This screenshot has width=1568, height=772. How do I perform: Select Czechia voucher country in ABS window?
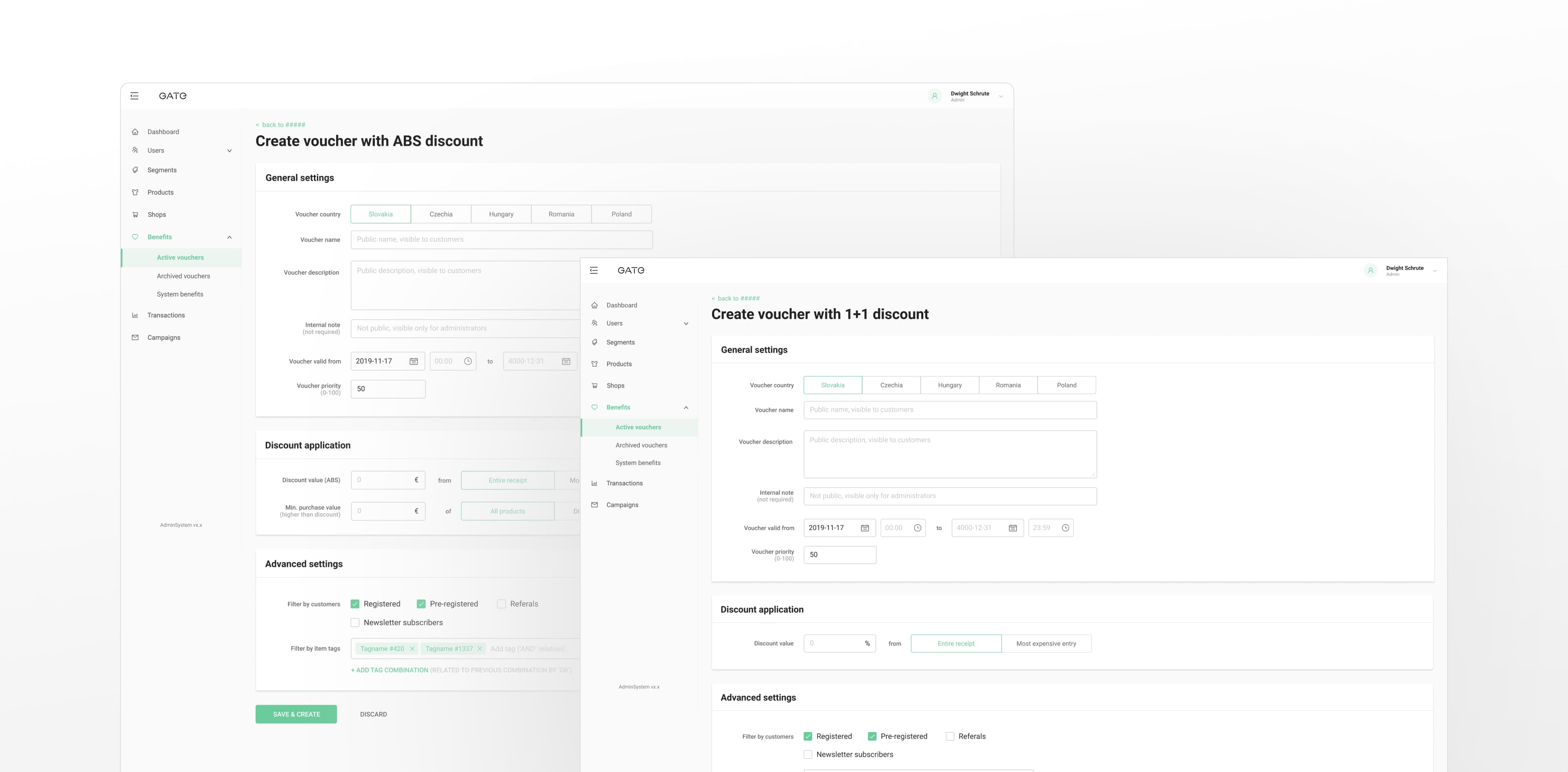pyautogui.click(x=441, y=214)
